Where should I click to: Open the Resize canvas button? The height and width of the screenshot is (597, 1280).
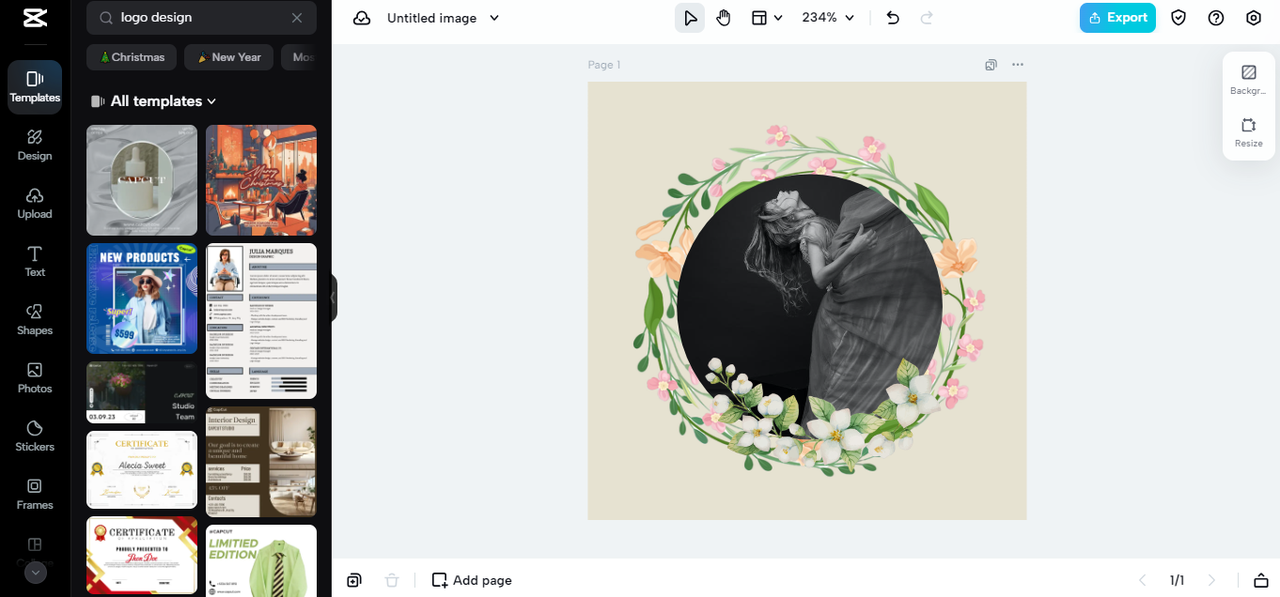(x=1248, y=133)
